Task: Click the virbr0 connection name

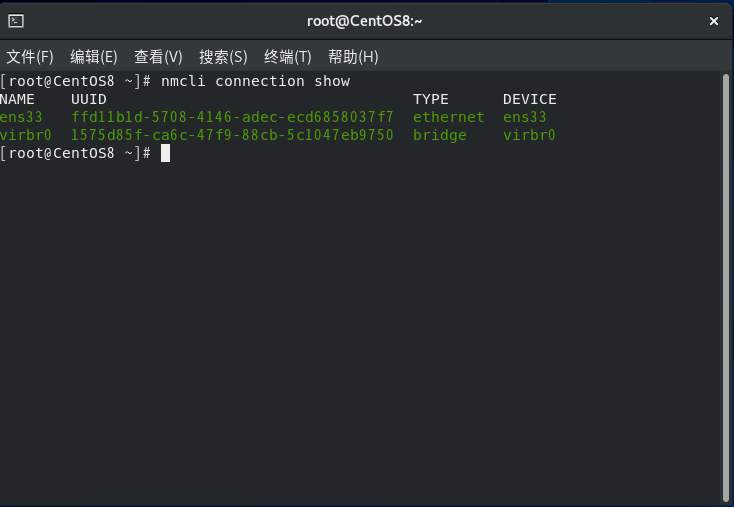Action: click(x=26, y=135)
